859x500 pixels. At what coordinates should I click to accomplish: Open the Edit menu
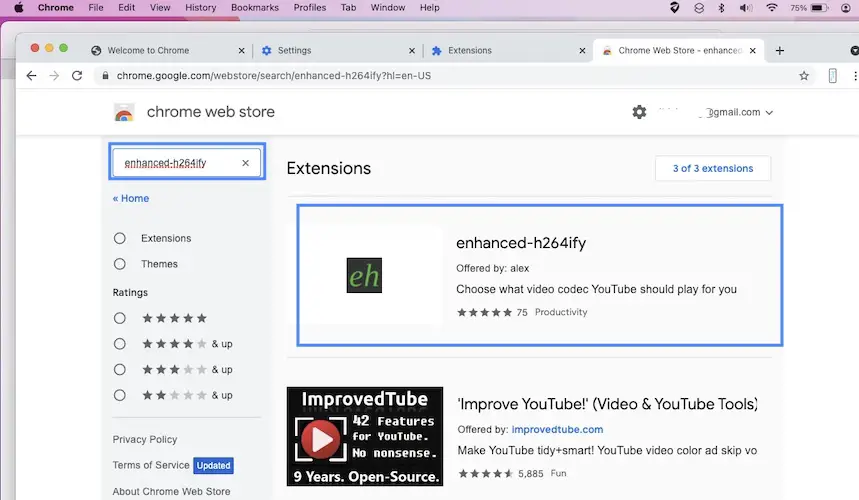(126, 8)
